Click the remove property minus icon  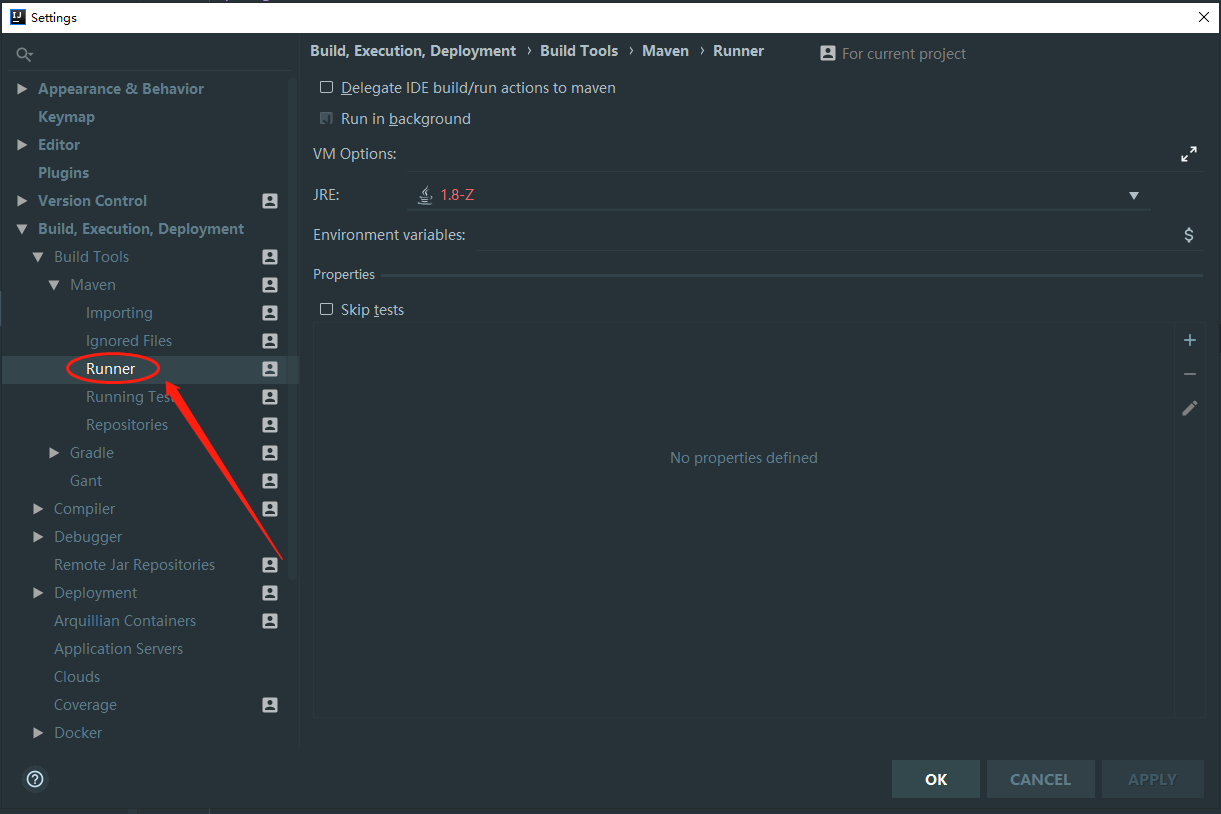pyautogui.click(x=1189, y=374)
